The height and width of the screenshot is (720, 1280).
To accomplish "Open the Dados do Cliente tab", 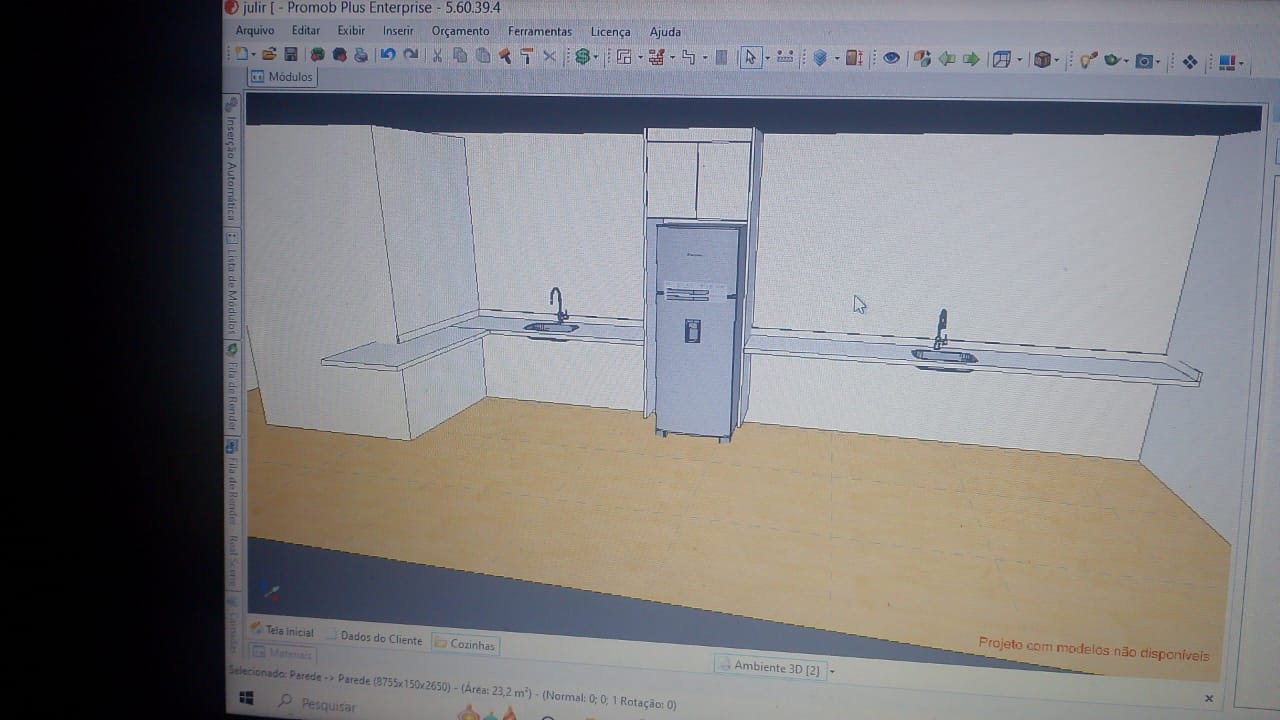I will click(380, 638).
